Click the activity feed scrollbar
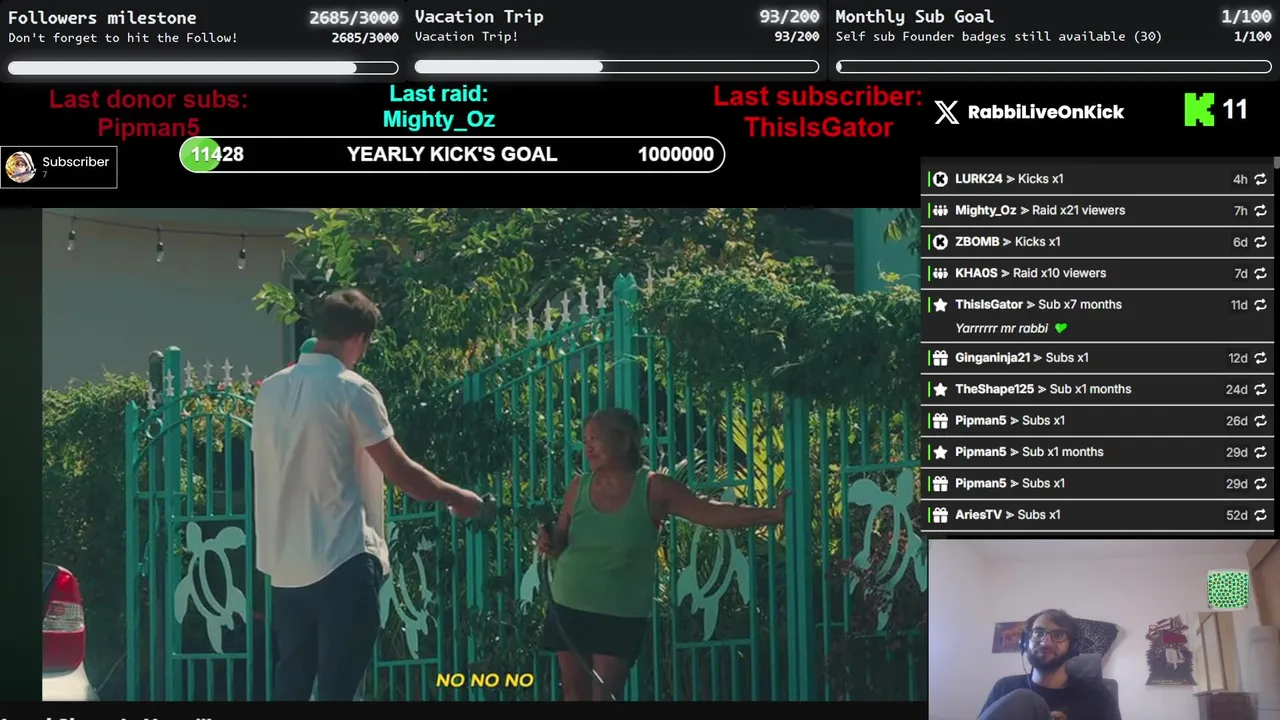 point(1276,163)
